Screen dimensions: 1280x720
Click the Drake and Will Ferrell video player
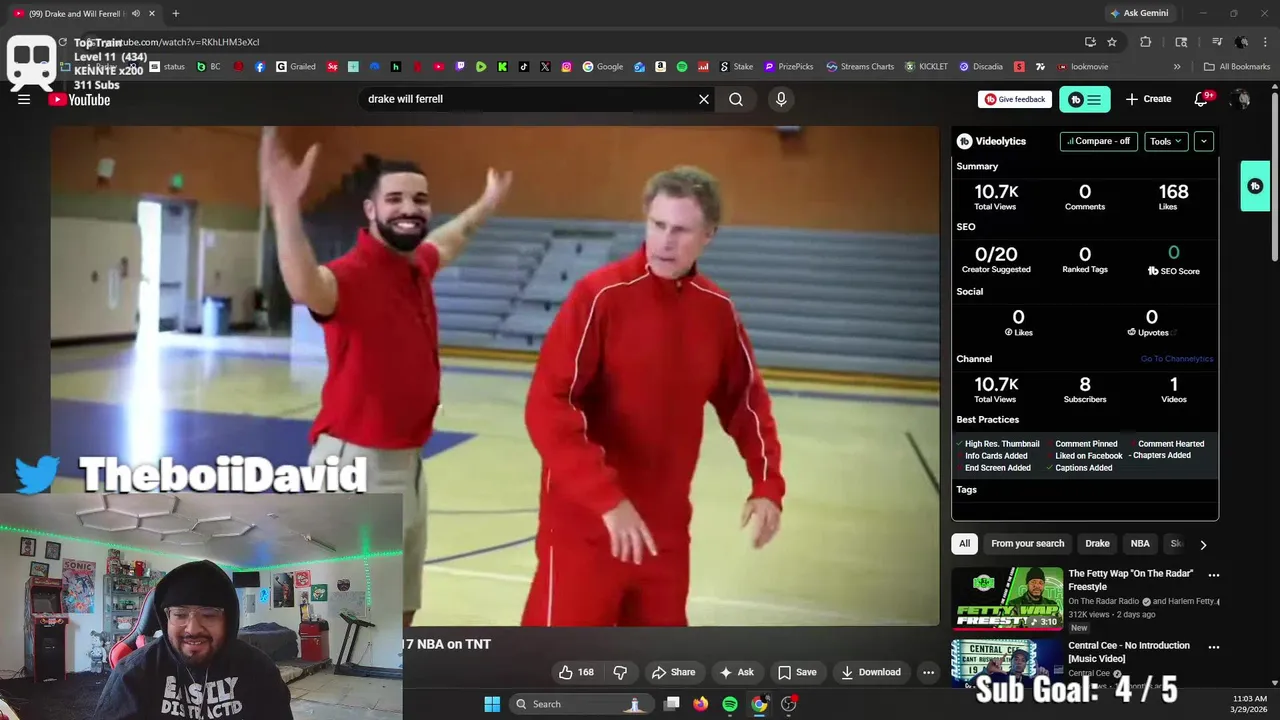[495, 376]
